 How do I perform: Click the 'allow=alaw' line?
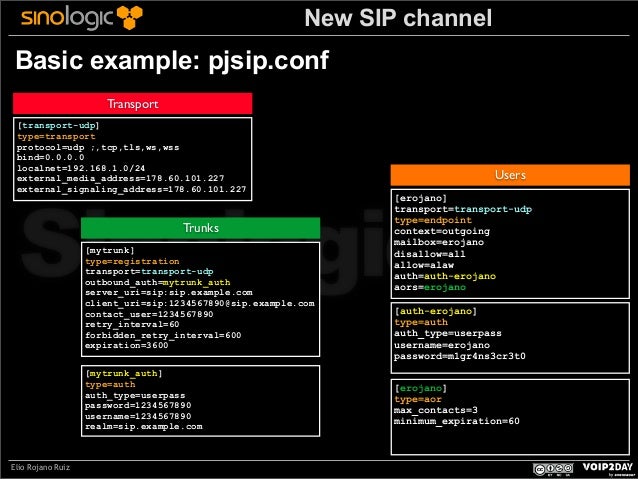click(424, 265)
